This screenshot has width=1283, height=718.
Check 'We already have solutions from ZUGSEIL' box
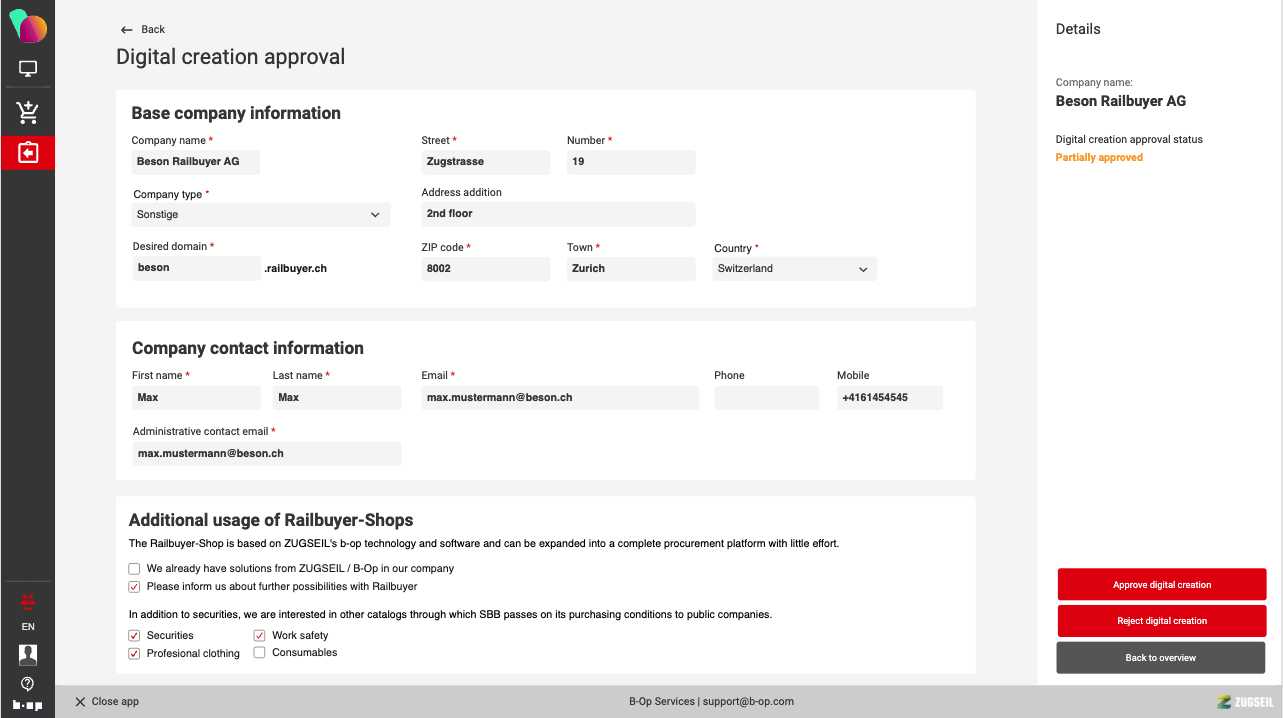coord(135,569)
